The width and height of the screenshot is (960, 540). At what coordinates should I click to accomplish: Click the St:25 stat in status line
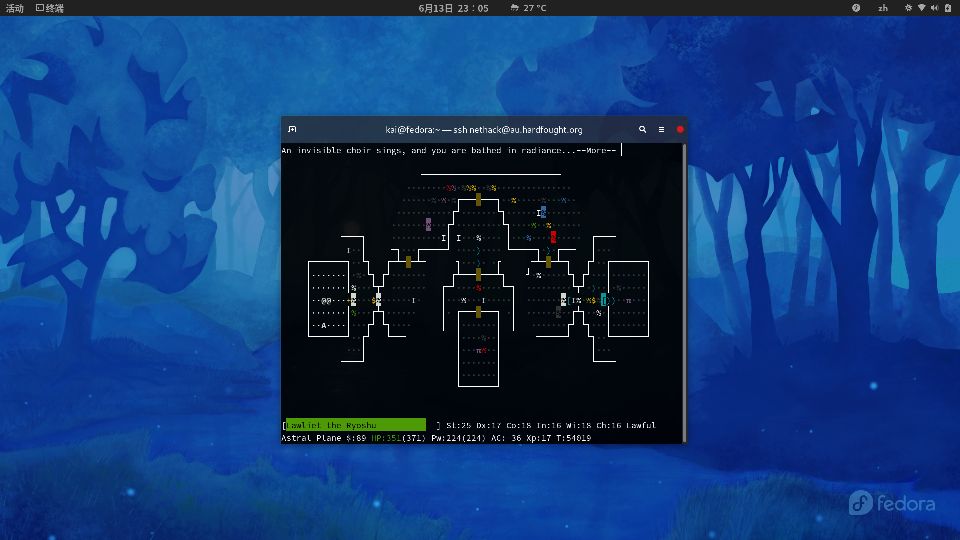[x=459, y=425]
